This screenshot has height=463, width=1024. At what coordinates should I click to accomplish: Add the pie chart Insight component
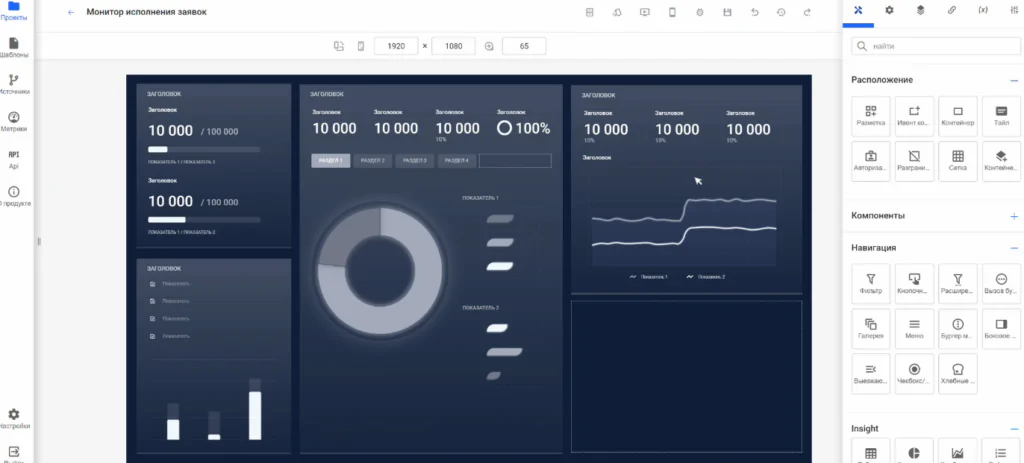tap(914, 451)
